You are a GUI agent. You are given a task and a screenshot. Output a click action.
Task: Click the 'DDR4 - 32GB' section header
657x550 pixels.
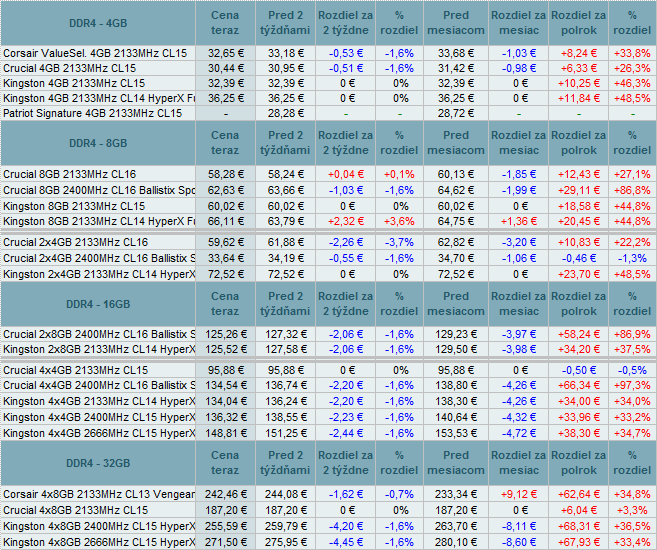click(x=98, y=463)
